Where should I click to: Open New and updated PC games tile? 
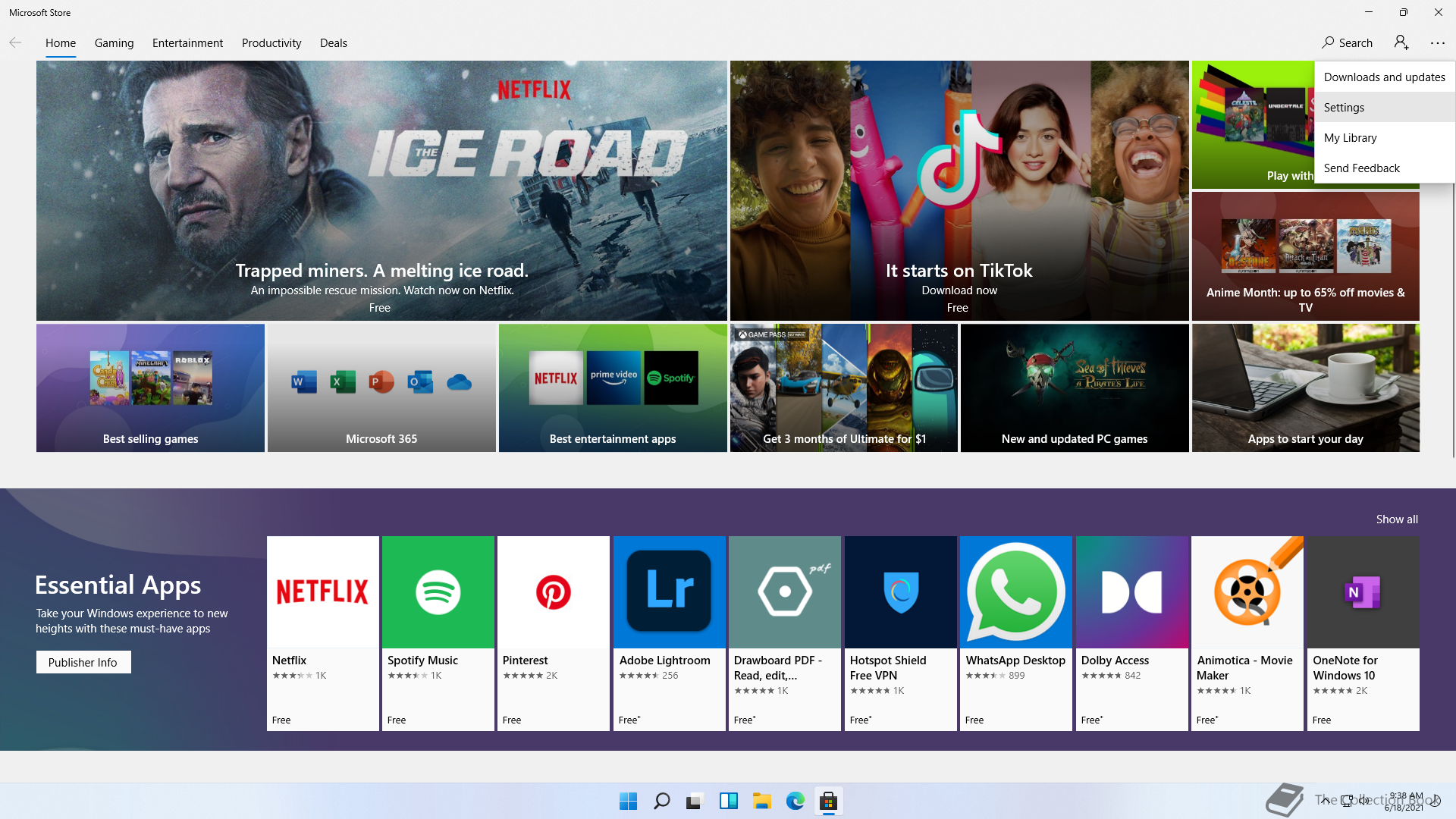[1075, 388]
